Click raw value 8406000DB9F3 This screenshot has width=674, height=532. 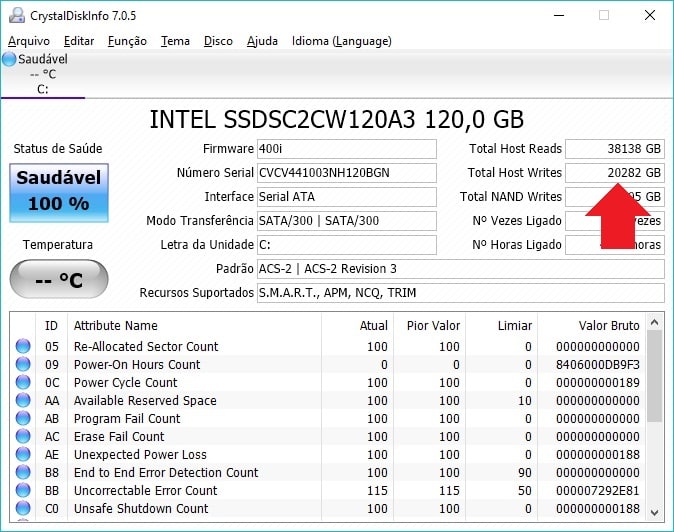point(597,365)
